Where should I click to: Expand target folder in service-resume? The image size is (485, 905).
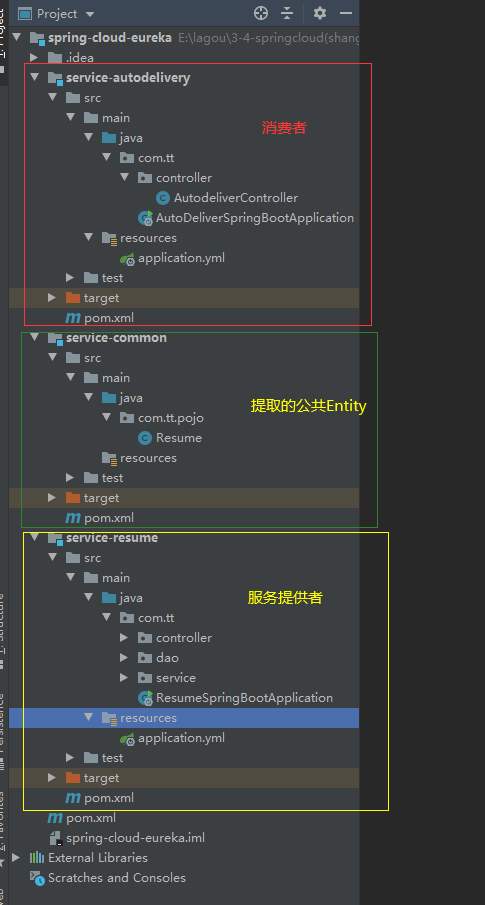52,778
